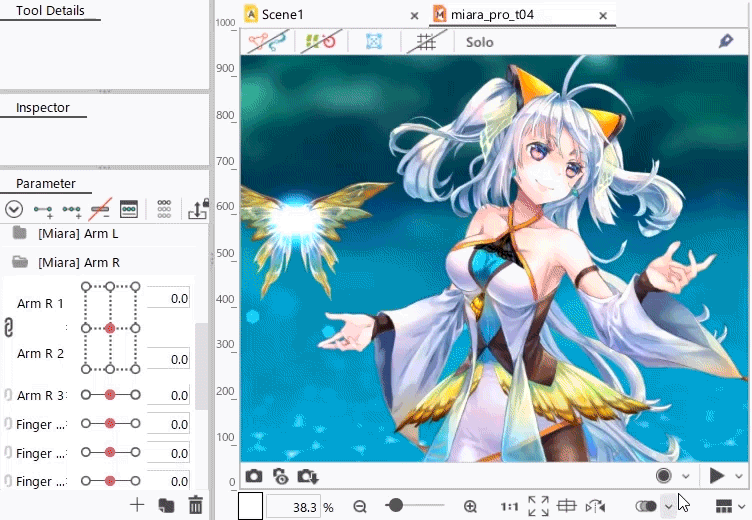Open the dropdown beside the layout grid icon
Screen dimensions: 752x520
pos(741,507)
